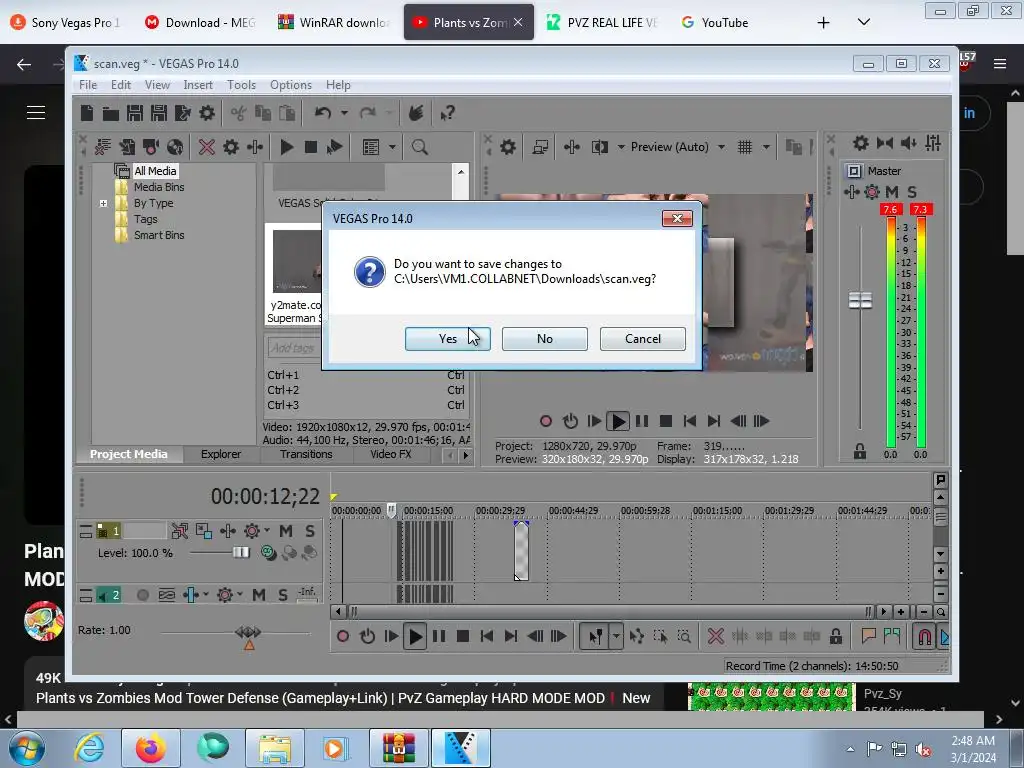Screen dimensions: 1024x768
Task: Mute video track 1 with M
Action: click(286, 531)
